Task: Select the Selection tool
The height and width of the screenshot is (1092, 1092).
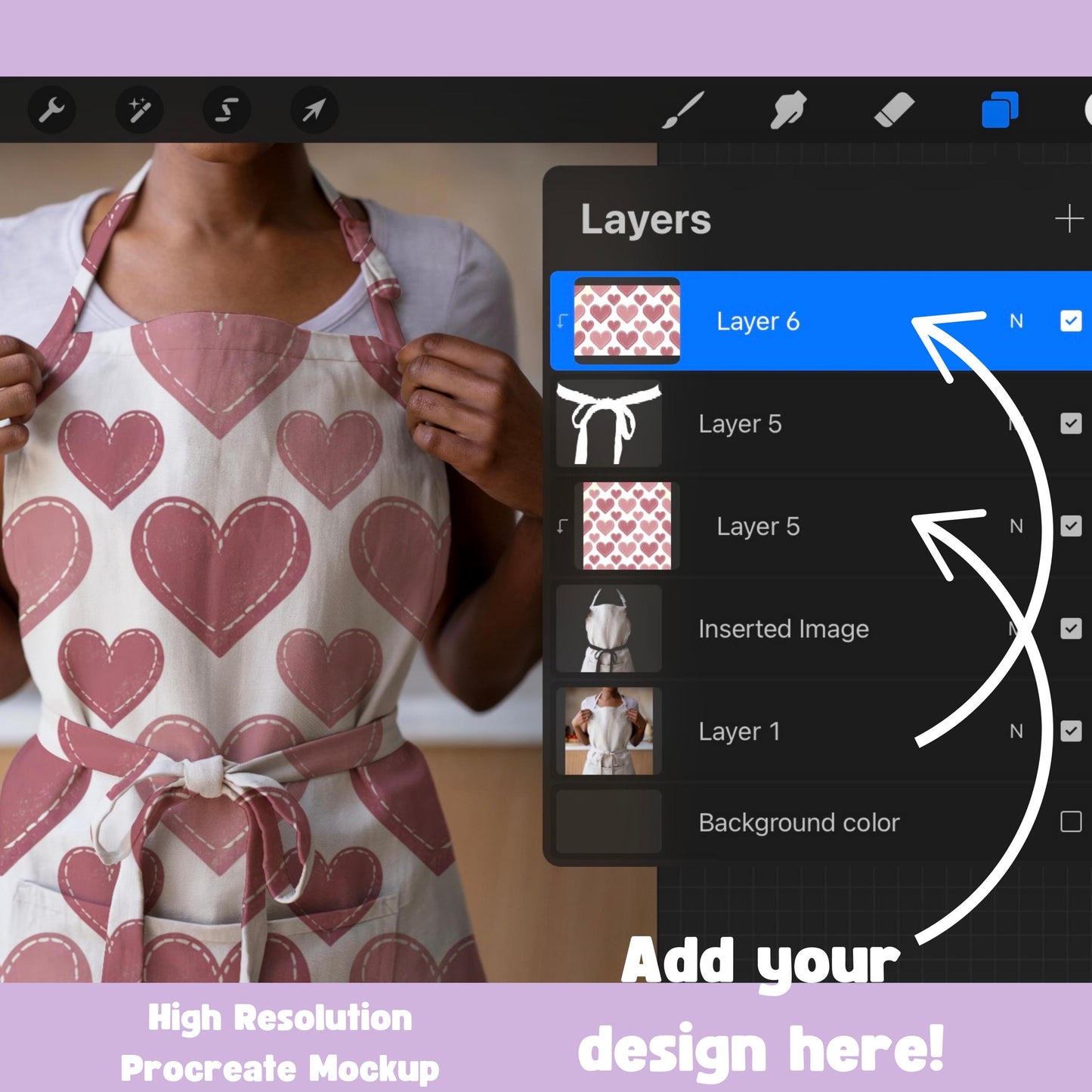Action: (x=226, y=110)
